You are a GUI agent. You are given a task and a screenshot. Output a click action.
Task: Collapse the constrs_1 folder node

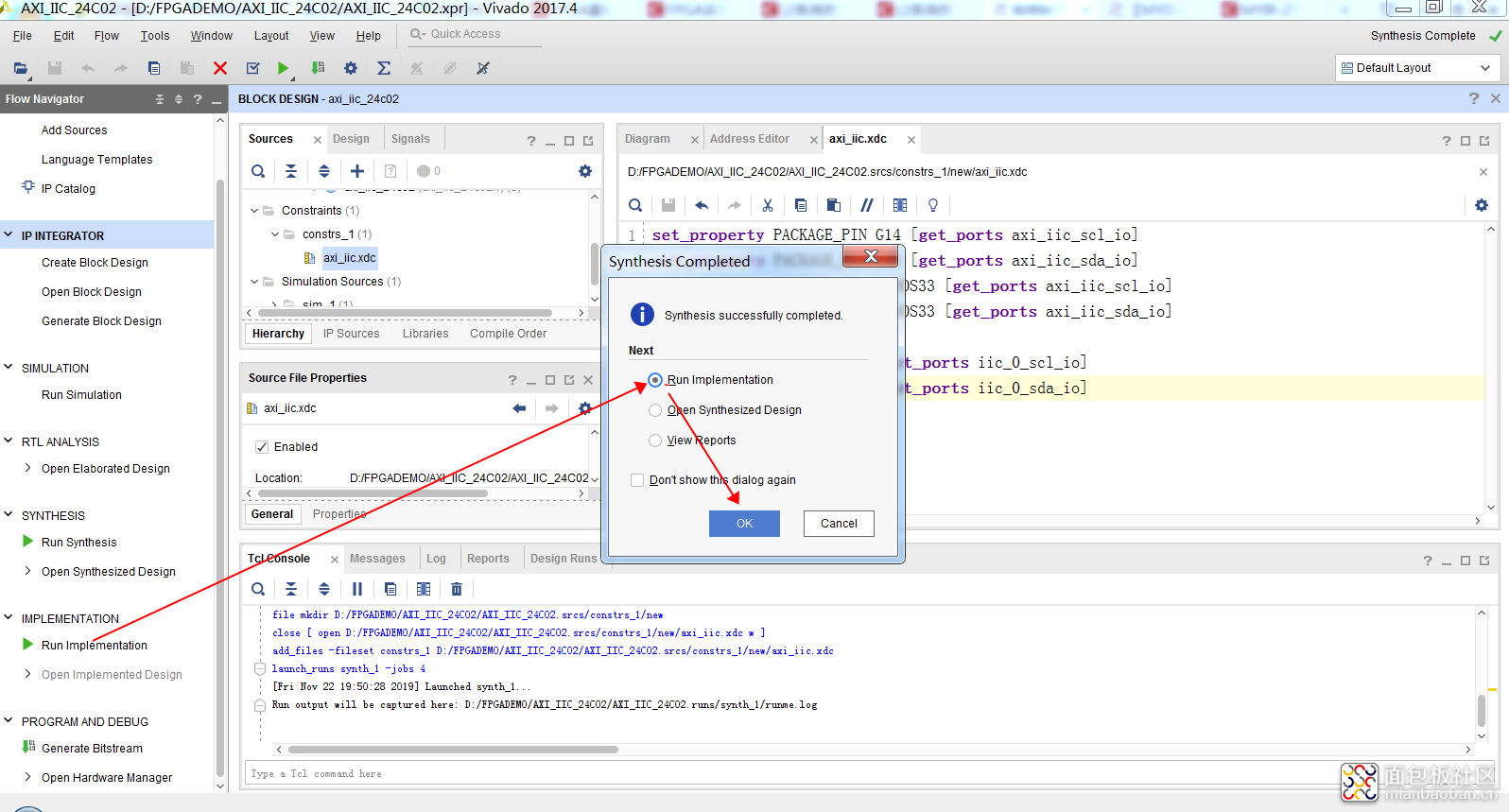click(275, 234)
